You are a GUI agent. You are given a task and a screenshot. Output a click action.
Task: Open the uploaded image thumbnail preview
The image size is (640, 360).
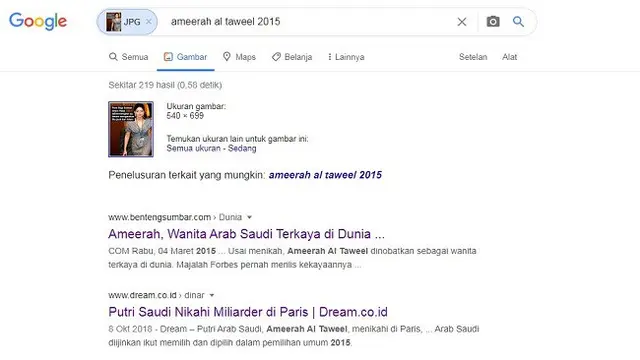coord(131,129)
